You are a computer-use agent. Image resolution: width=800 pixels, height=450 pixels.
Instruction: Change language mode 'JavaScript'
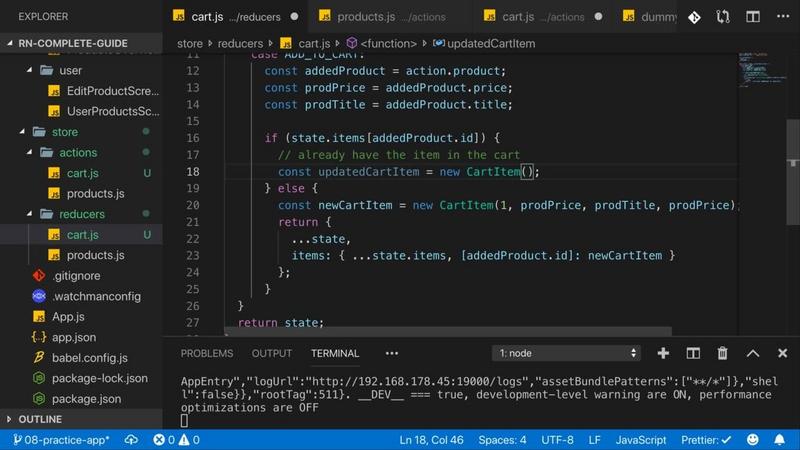tap(641, 440)
